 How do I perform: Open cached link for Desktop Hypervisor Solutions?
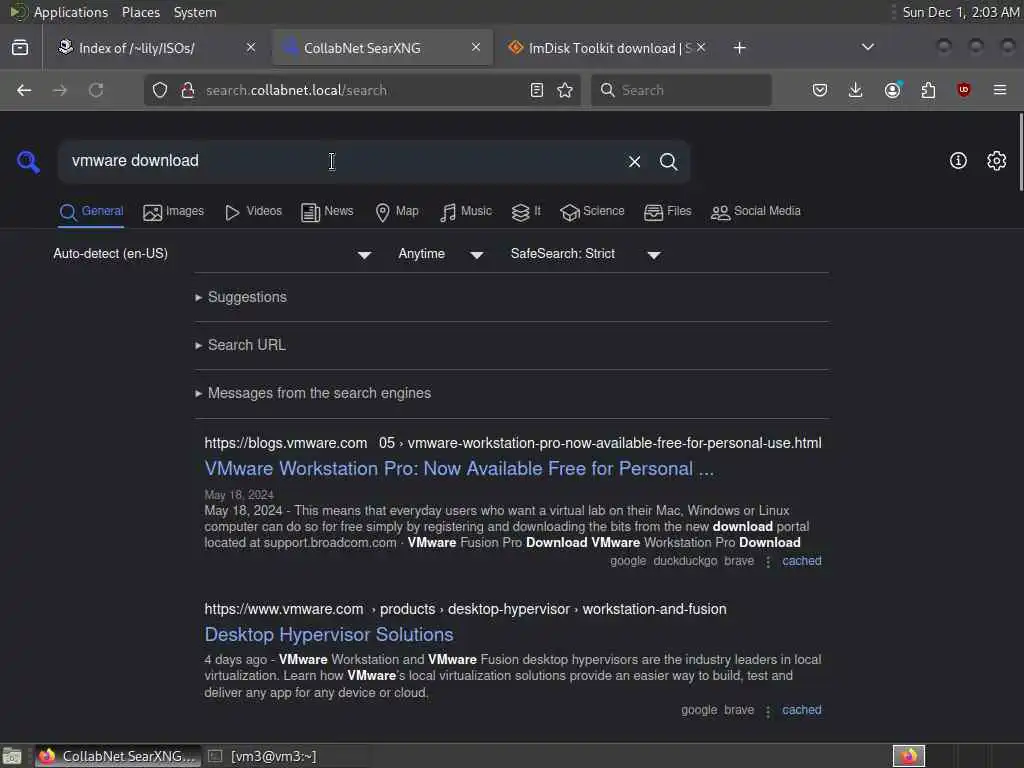pos(802,710)
